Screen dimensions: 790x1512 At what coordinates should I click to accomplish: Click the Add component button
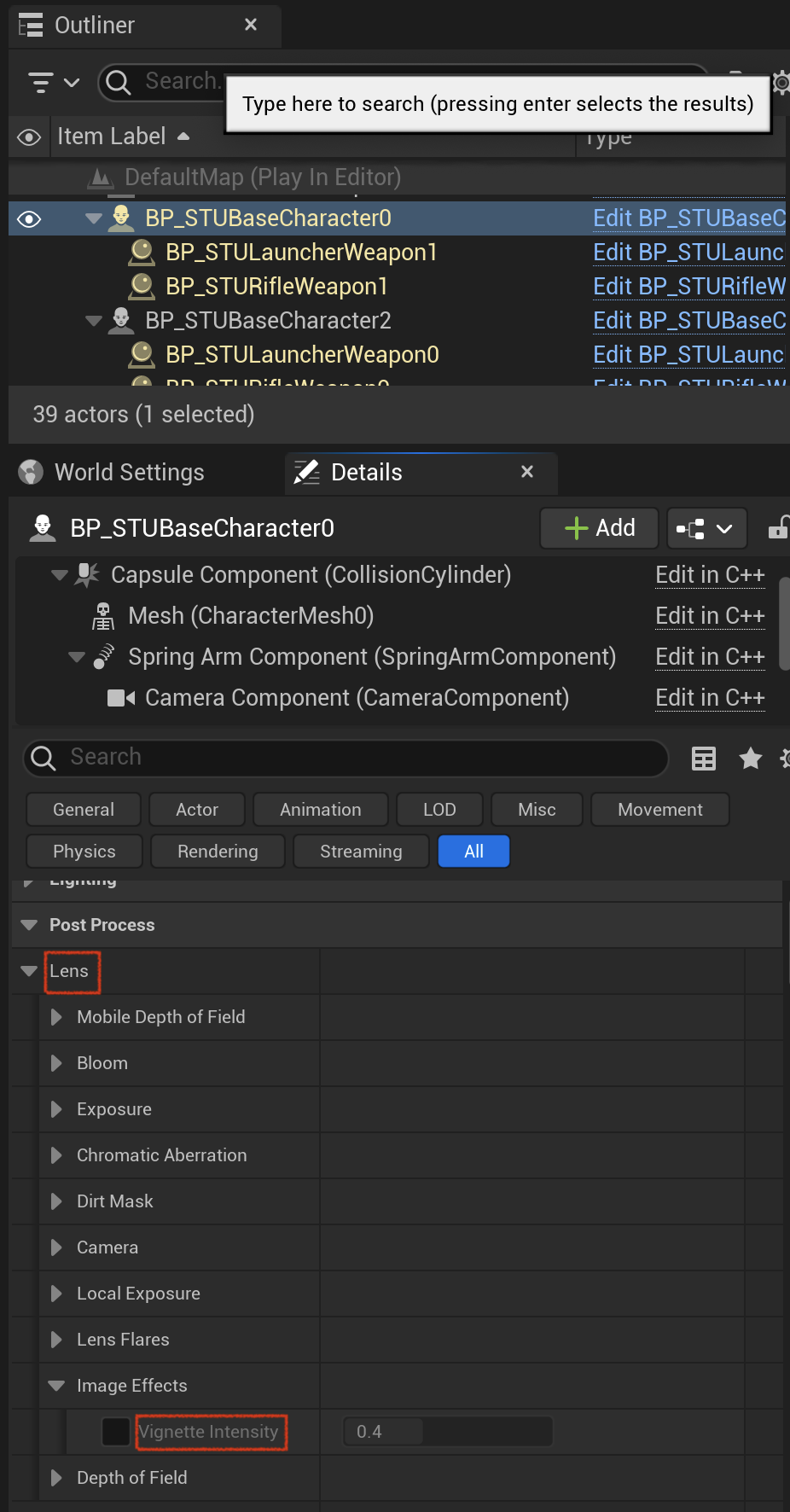[x=600, y=528]
